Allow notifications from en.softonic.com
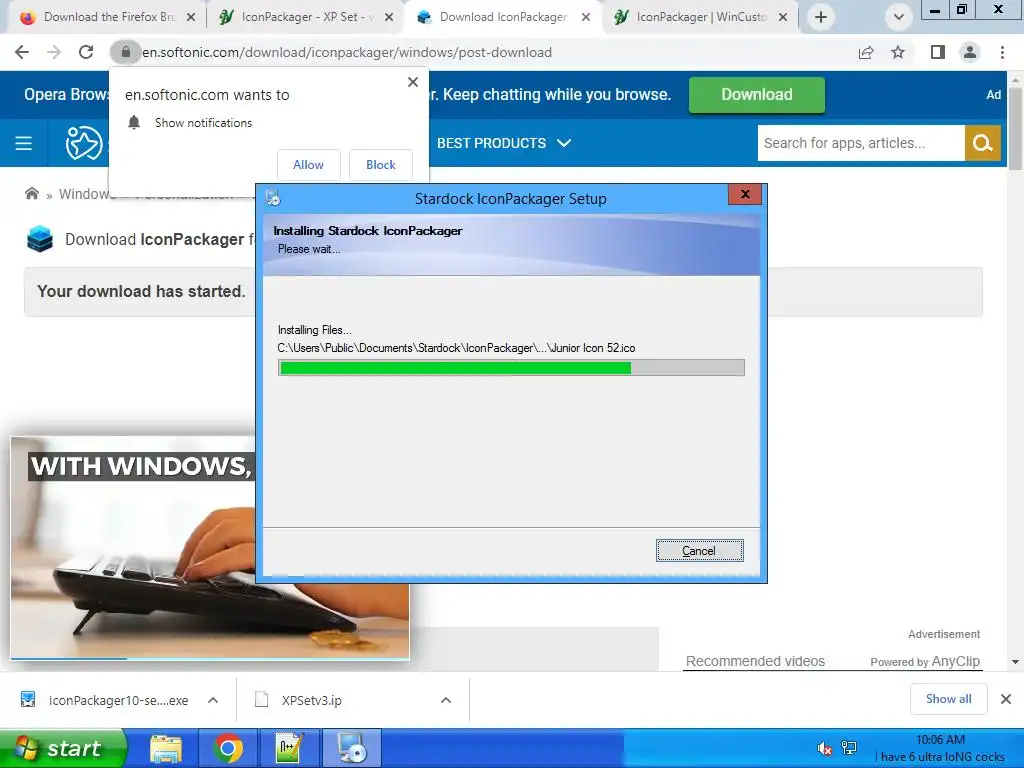This screenshot has height=768, width=1024. click(x=308, y=165)
